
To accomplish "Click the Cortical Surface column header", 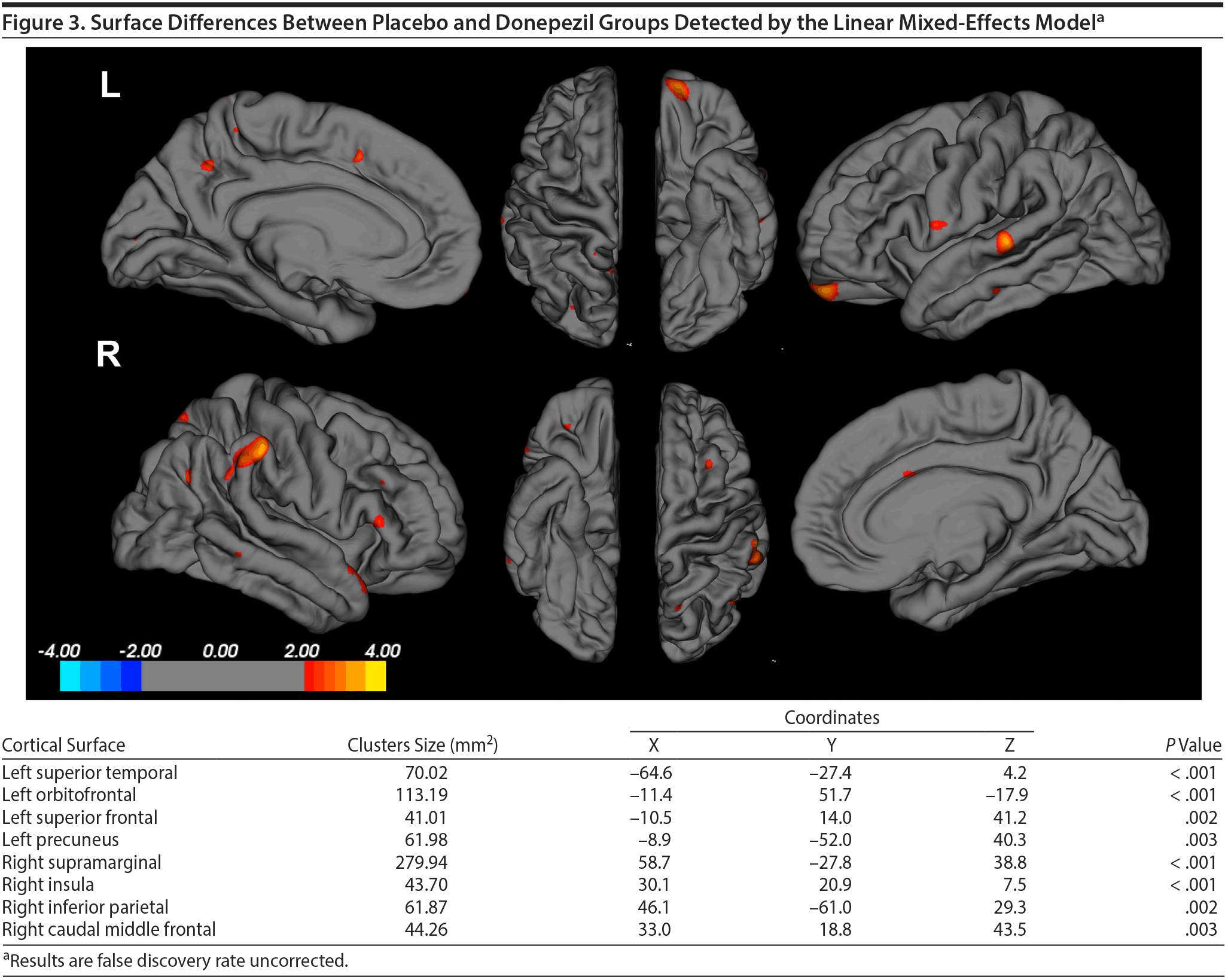I will pos(63,745).
